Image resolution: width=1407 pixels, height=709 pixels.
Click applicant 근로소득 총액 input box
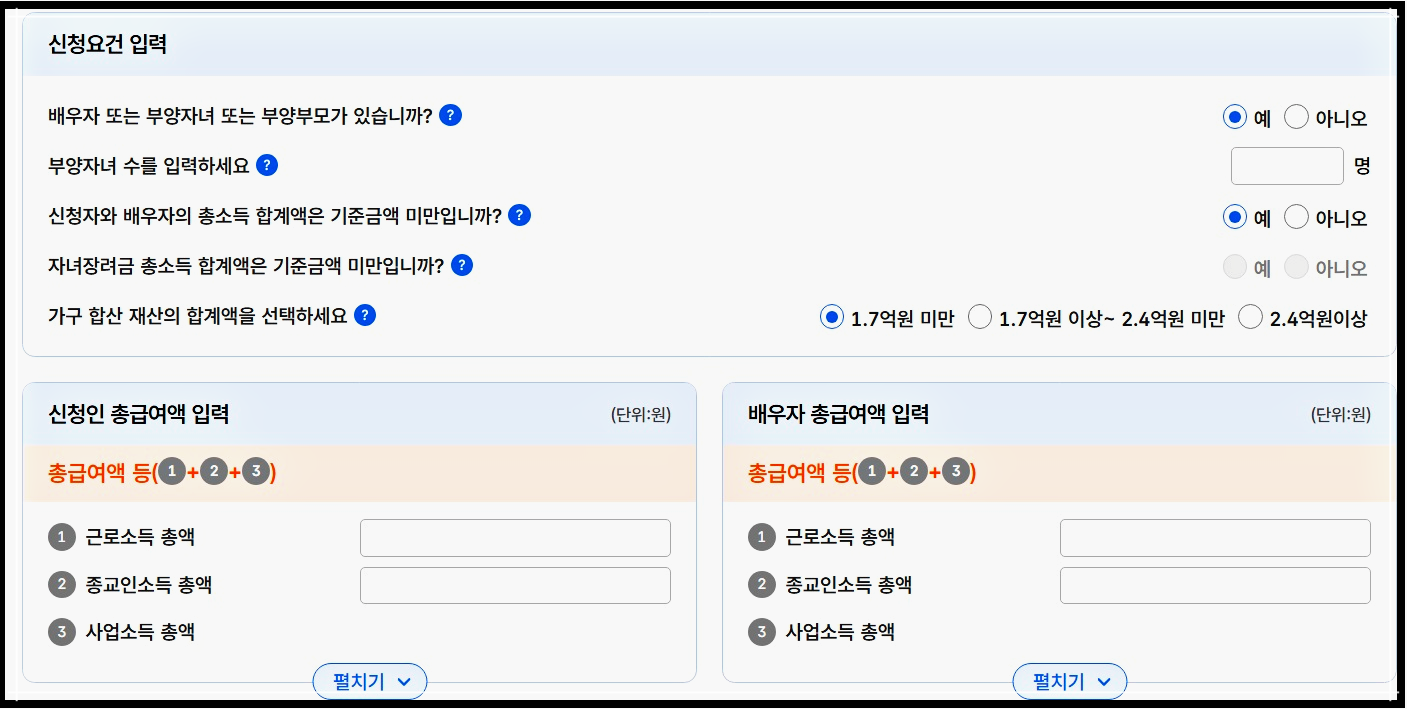coord(515,537)
